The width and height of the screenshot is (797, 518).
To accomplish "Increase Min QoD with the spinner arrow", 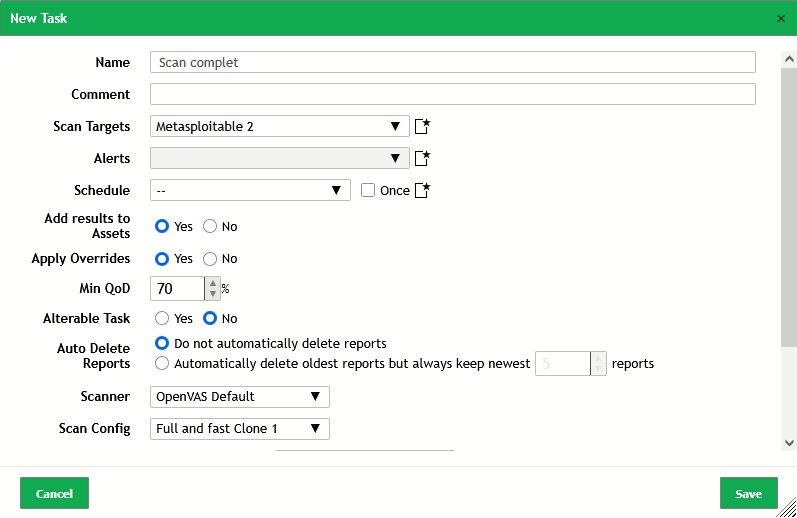I will (212, 283).
